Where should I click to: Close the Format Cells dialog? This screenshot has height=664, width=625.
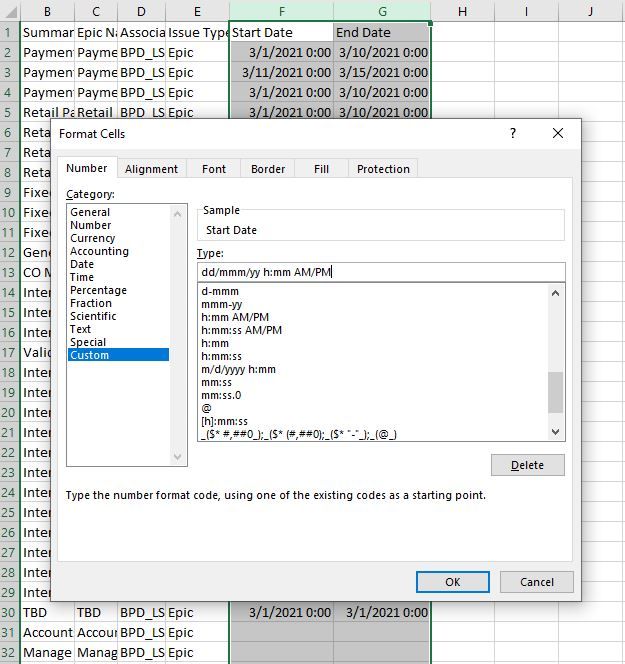(558, 133)
